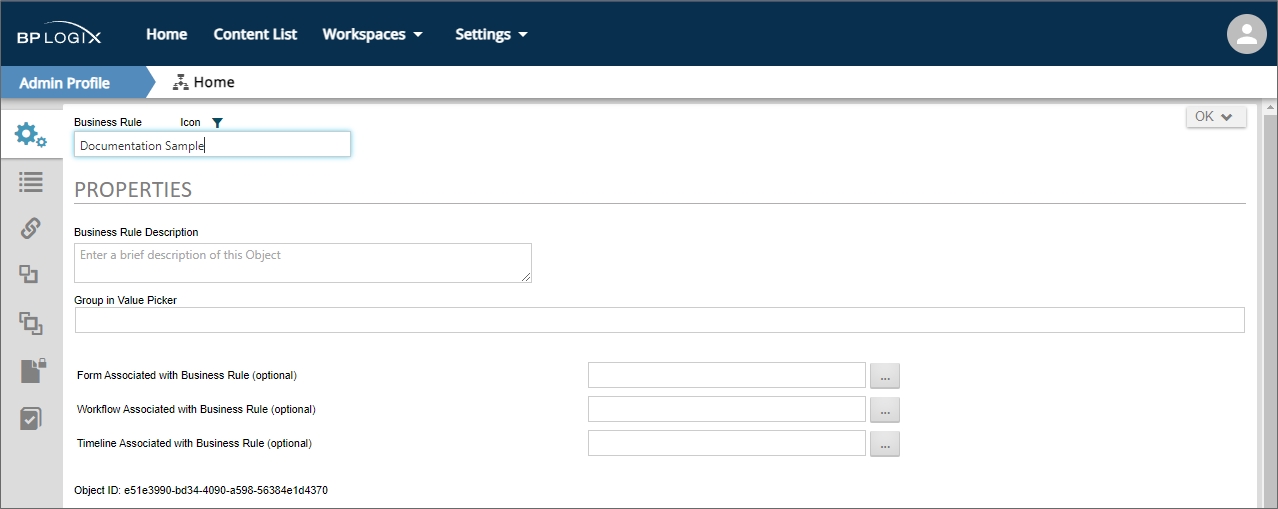Image resolution: width=1278 pixels, height=509 pixels.
Task: Go to Home in top navigation
Action: [166, 34]
